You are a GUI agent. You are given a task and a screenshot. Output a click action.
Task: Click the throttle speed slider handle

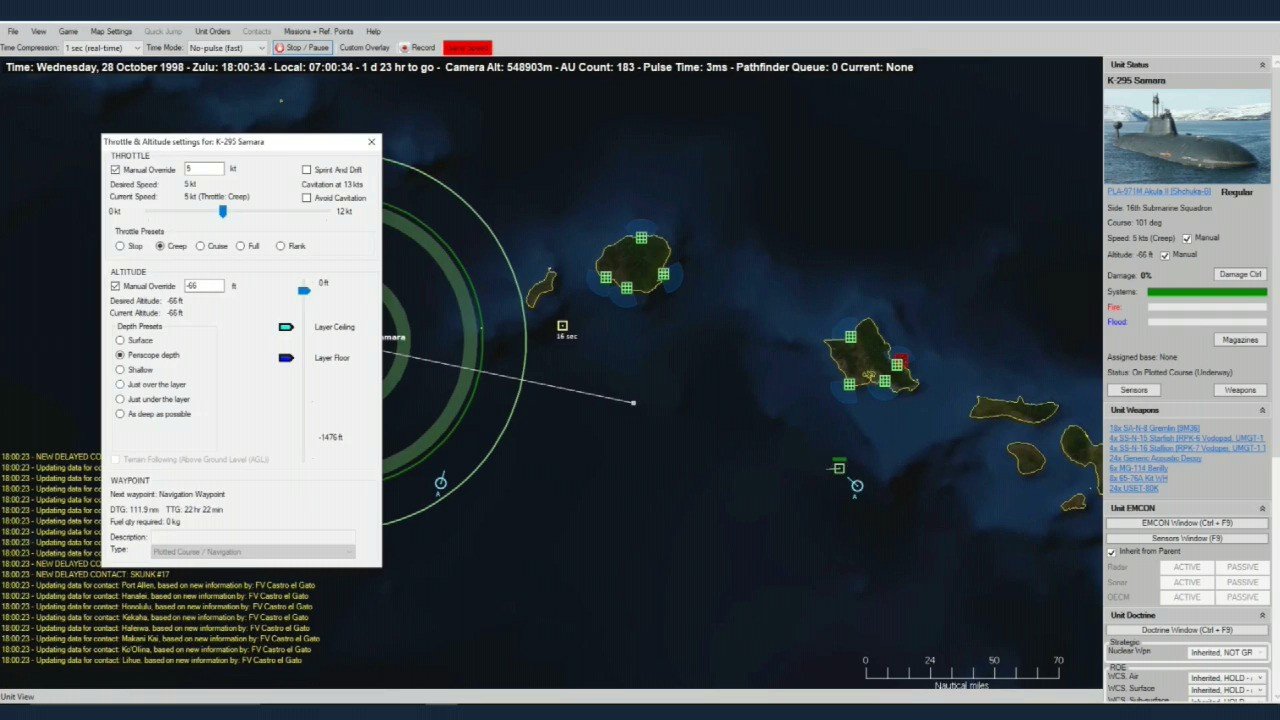pos(223,211)
